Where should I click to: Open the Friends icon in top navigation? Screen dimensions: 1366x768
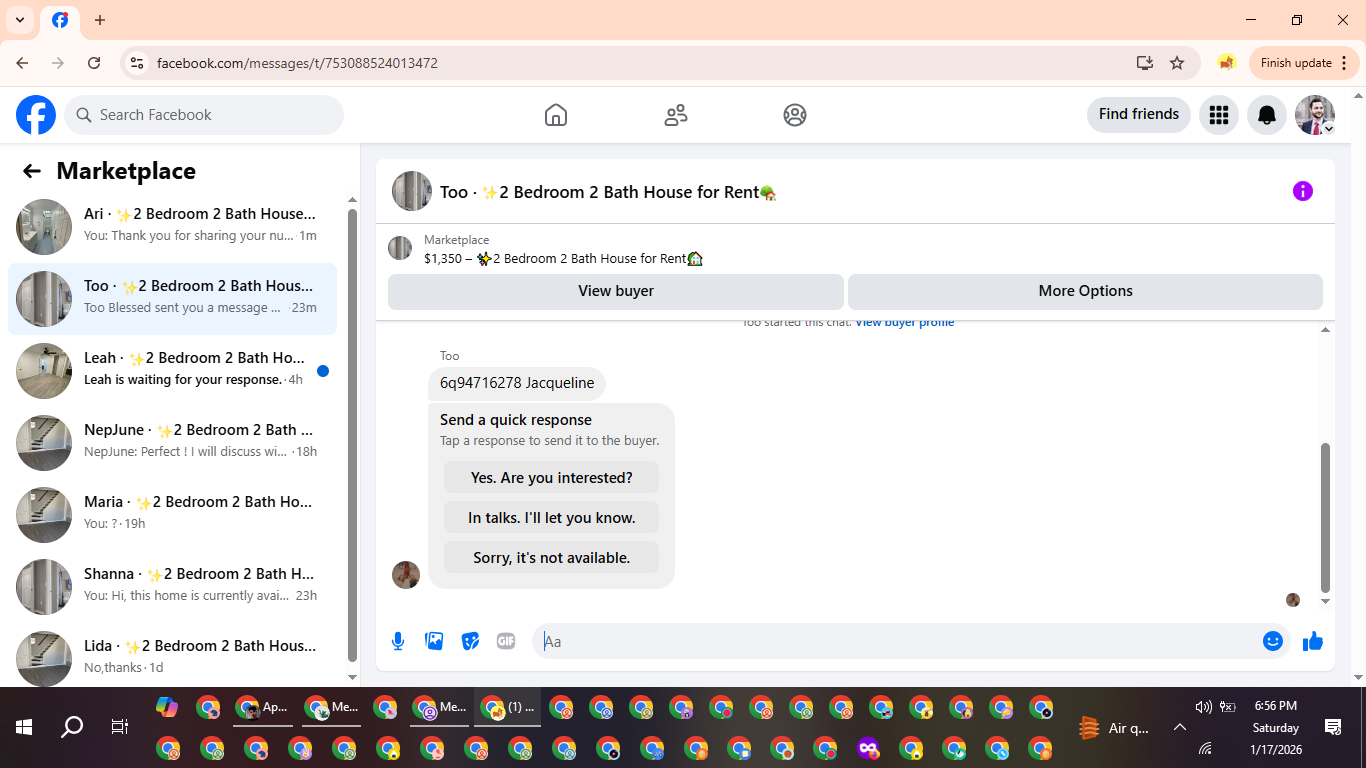(x=676, y=115)
